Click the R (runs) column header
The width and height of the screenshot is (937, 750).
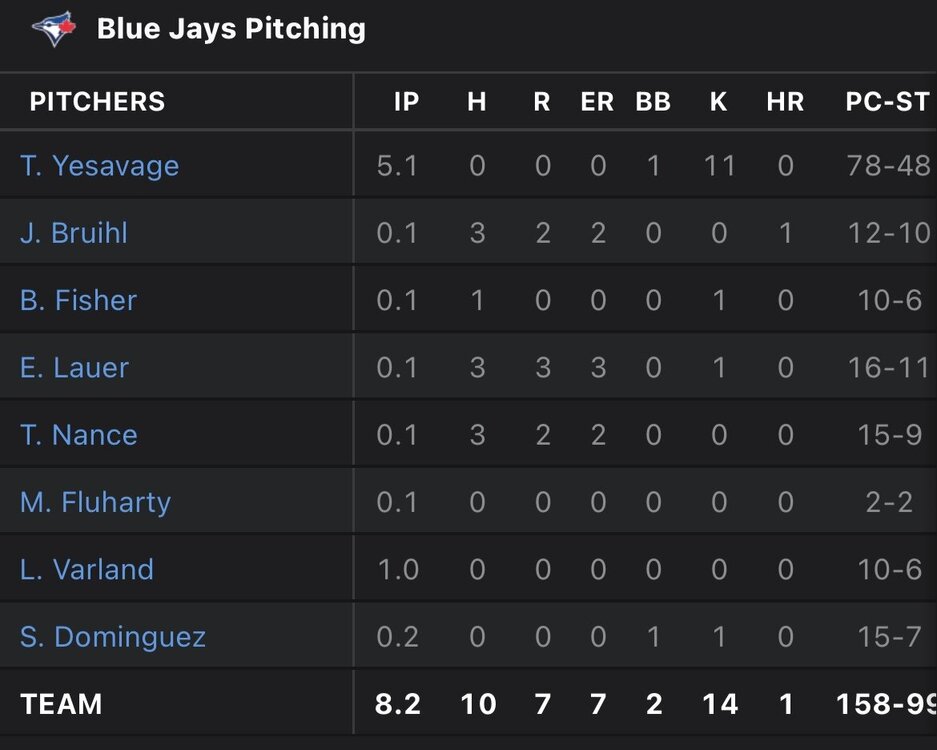point(542,101)
